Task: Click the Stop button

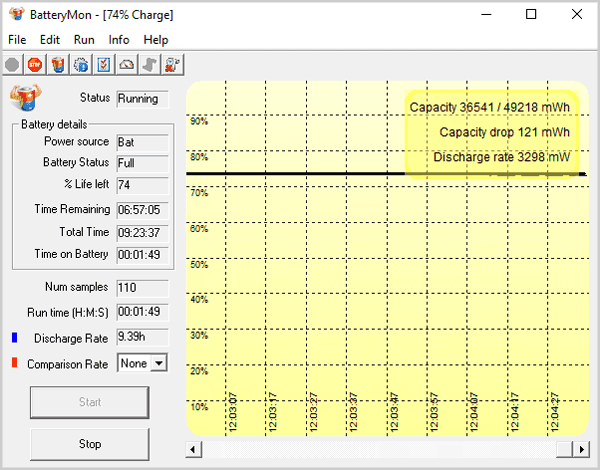Action: tap(90, 444)
